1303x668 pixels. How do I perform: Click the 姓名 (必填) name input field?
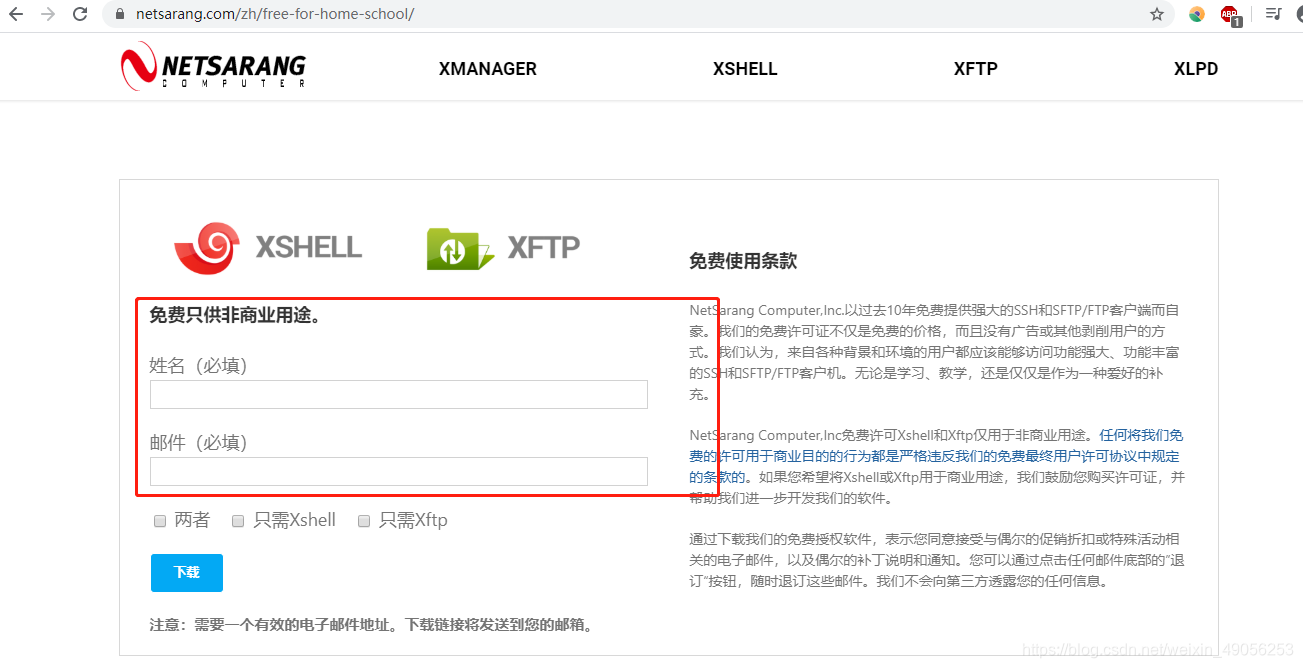coord(399,394)
